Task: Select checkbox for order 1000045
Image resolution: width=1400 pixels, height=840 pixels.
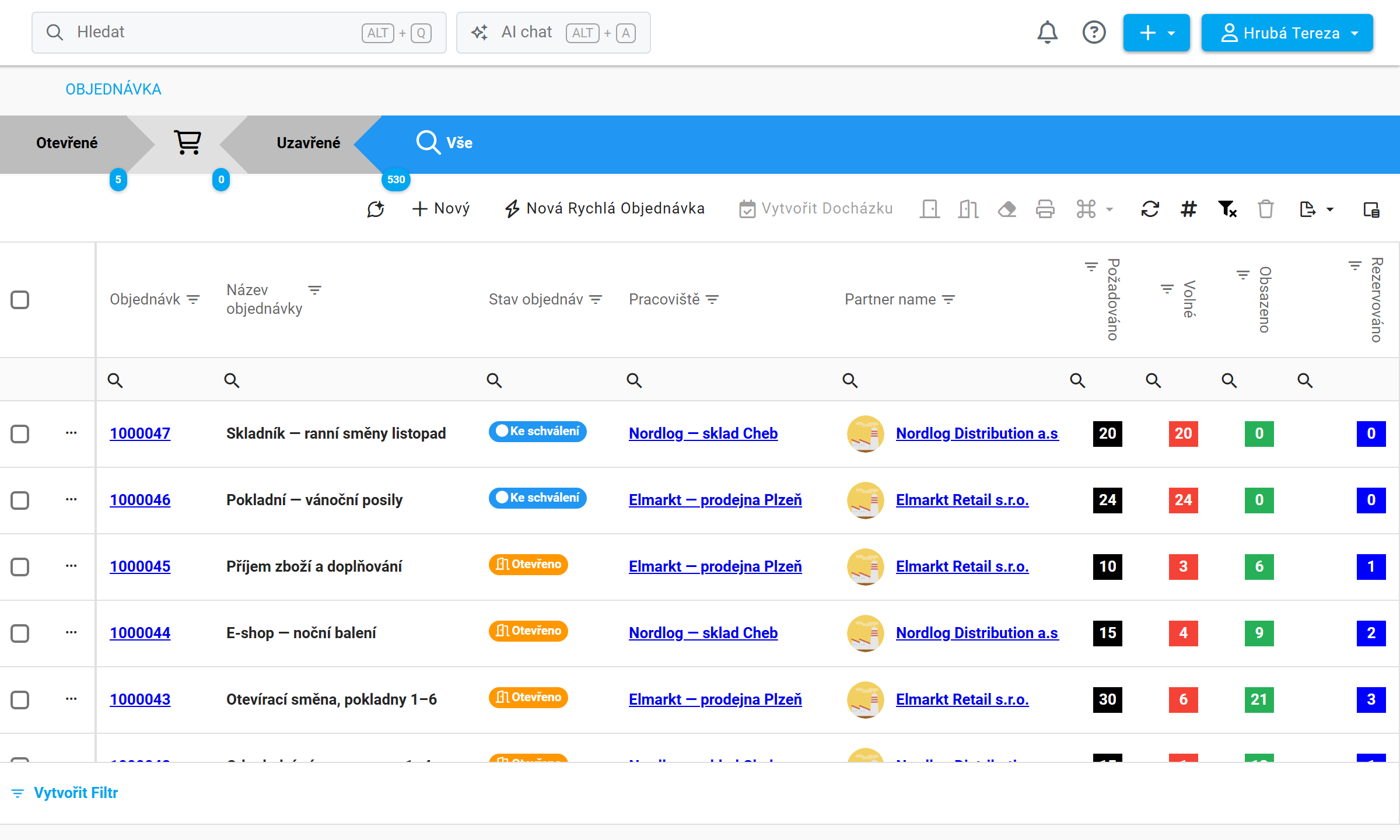Action: (20, 566)
